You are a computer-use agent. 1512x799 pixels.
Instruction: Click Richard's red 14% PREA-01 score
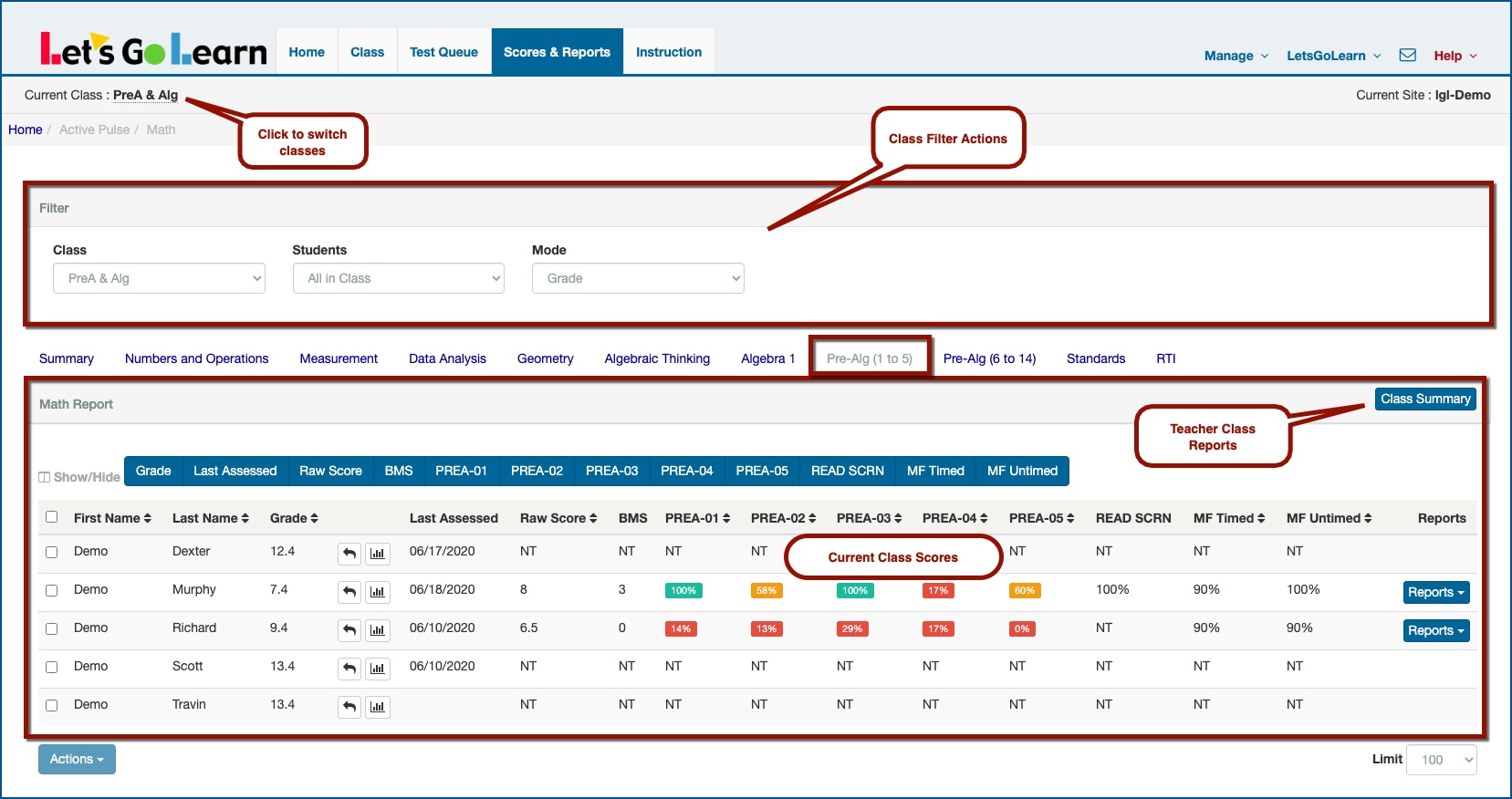pyautogui.click(x=681, y=628)
